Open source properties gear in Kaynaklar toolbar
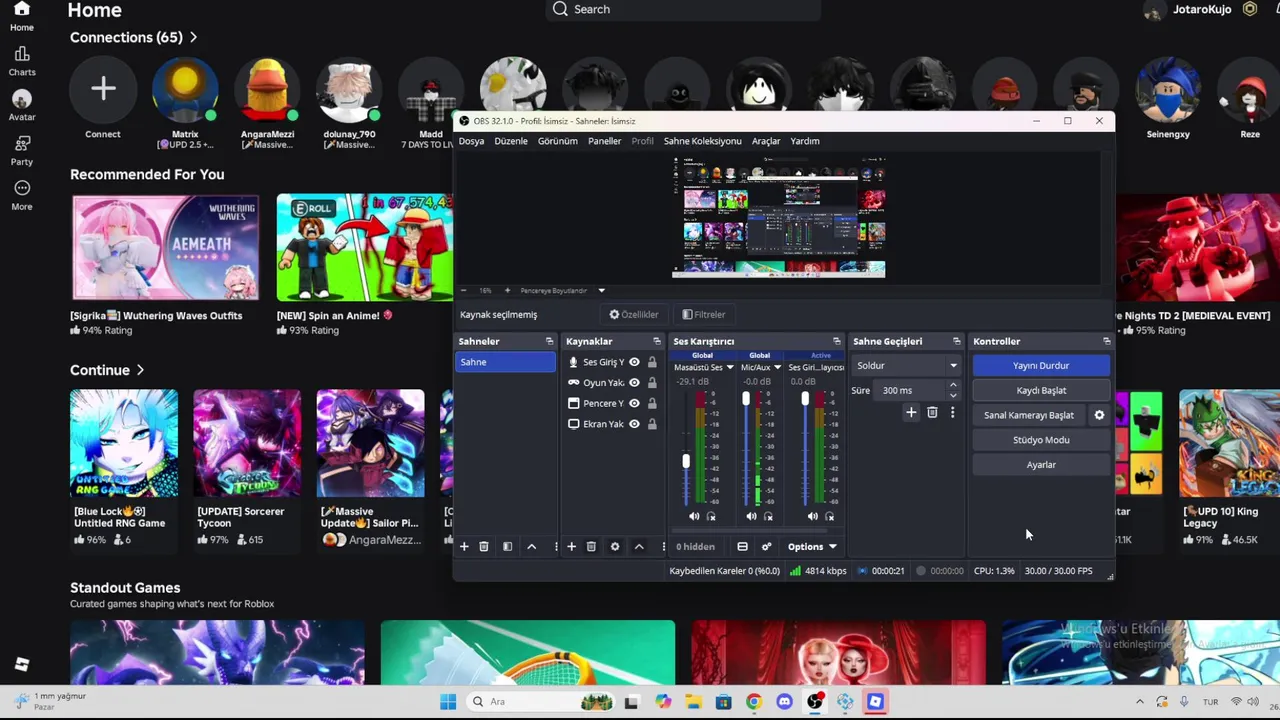The width and height of the screenshot is (1280, 720). (615, 546)
